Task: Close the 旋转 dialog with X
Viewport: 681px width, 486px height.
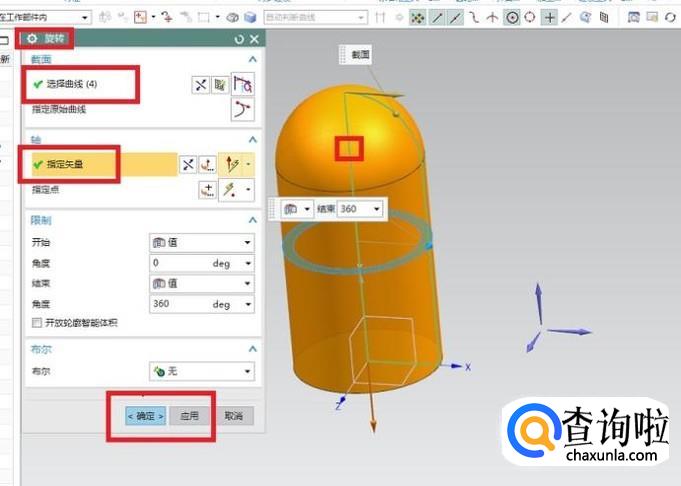Action: click(255, 40)
